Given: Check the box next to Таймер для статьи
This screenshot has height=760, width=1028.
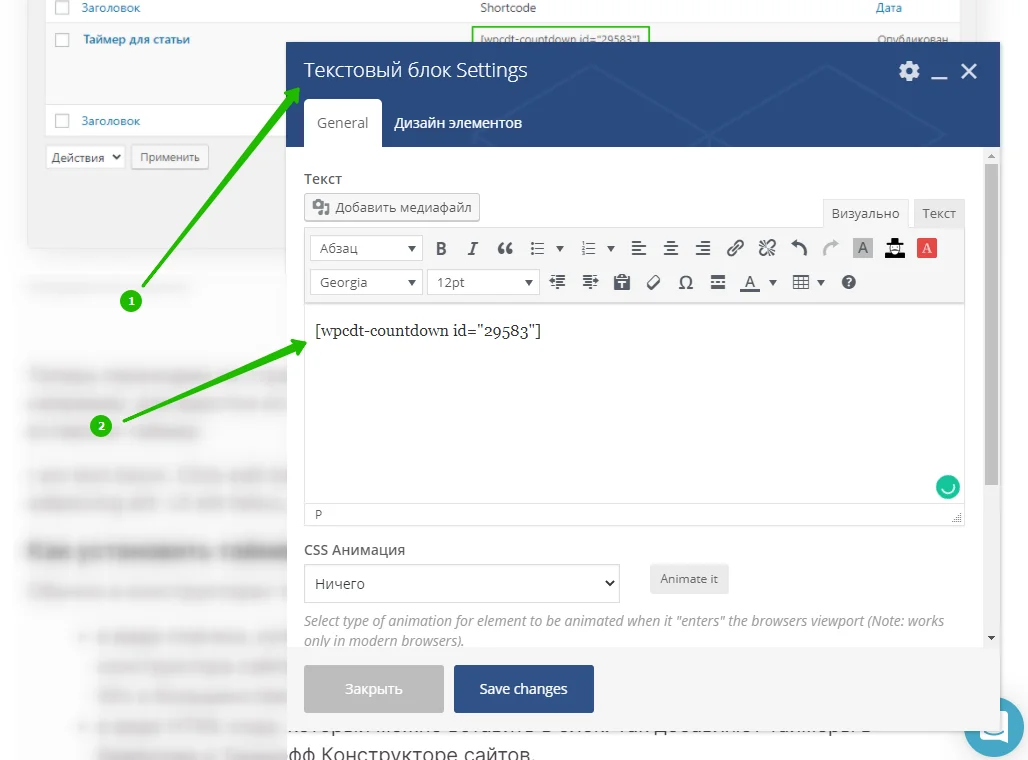Looking at the screenshot, I should [x=62, y=40].
